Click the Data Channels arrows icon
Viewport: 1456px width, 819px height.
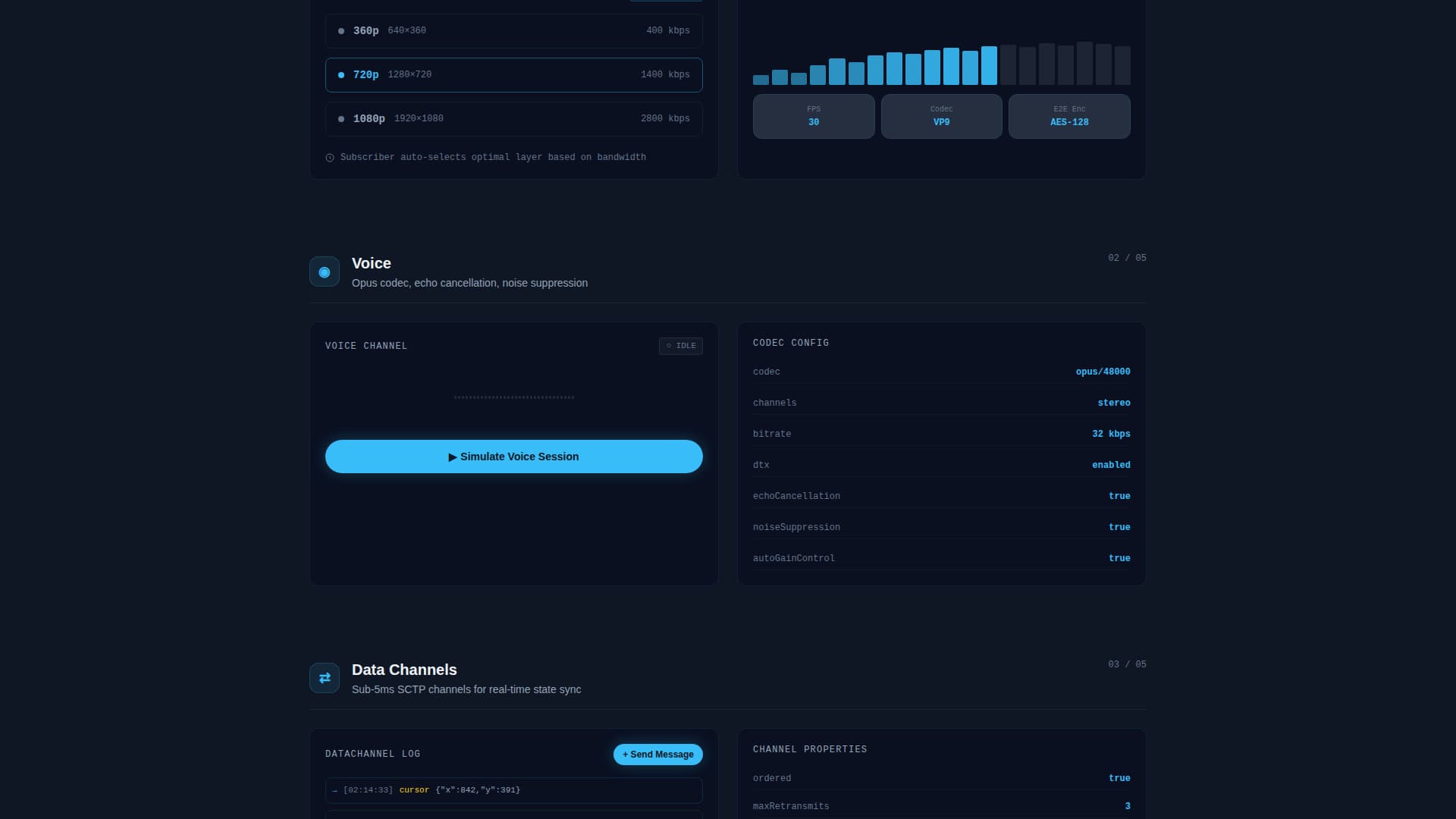[325, 678]
